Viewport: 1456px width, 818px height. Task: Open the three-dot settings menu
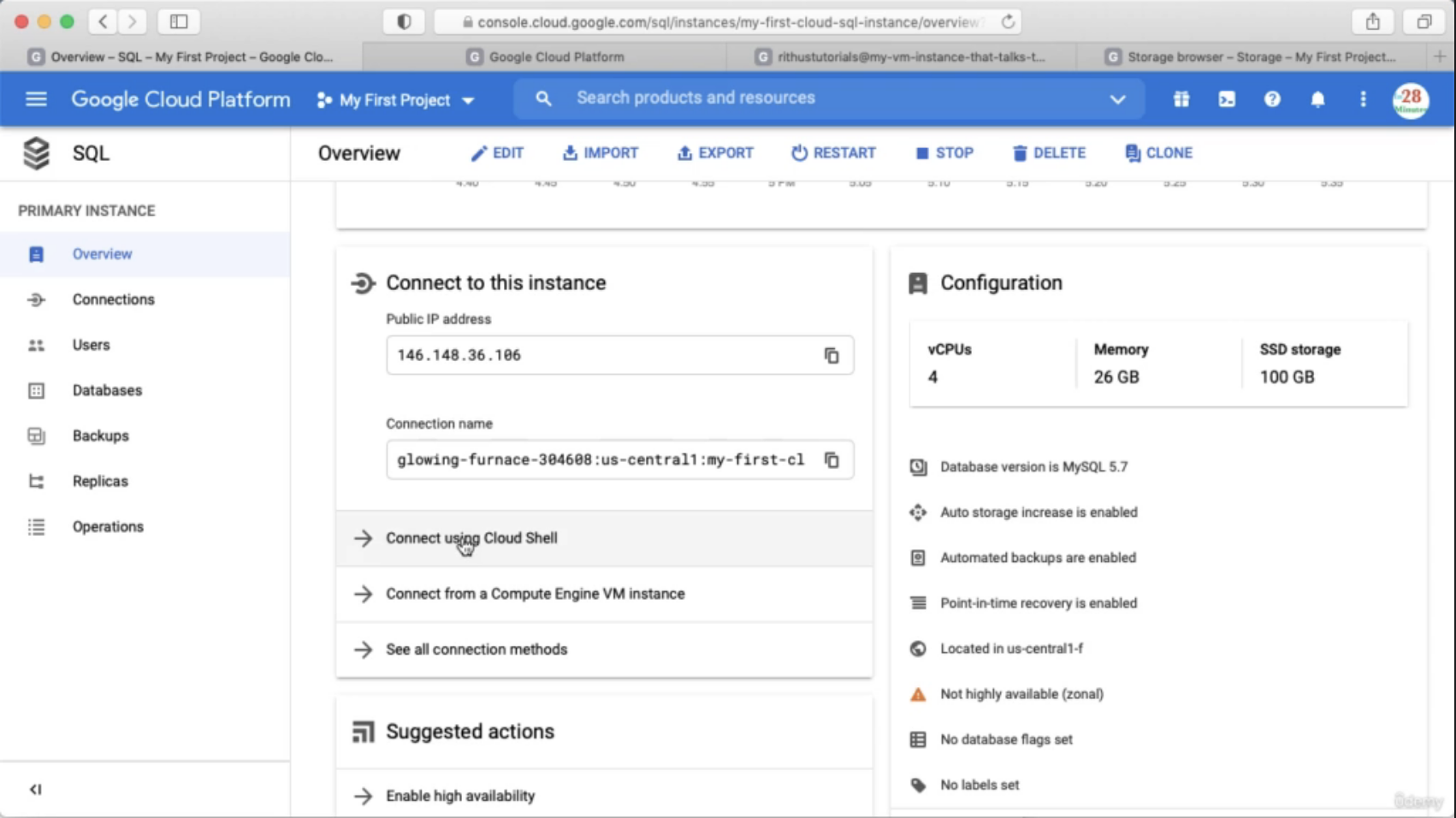1363,99
